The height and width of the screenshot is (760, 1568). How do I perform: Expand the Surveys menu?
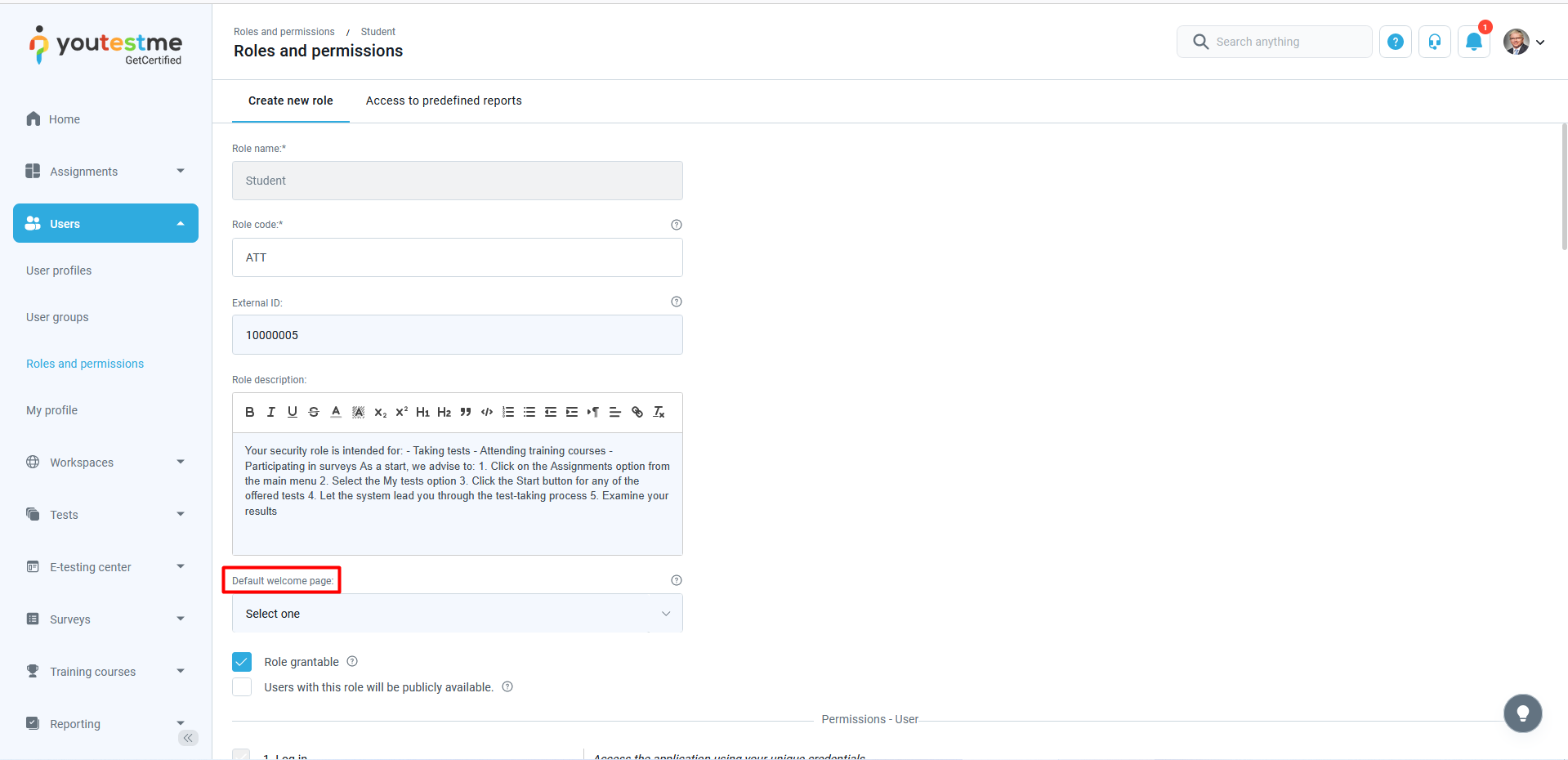point(105,619)
